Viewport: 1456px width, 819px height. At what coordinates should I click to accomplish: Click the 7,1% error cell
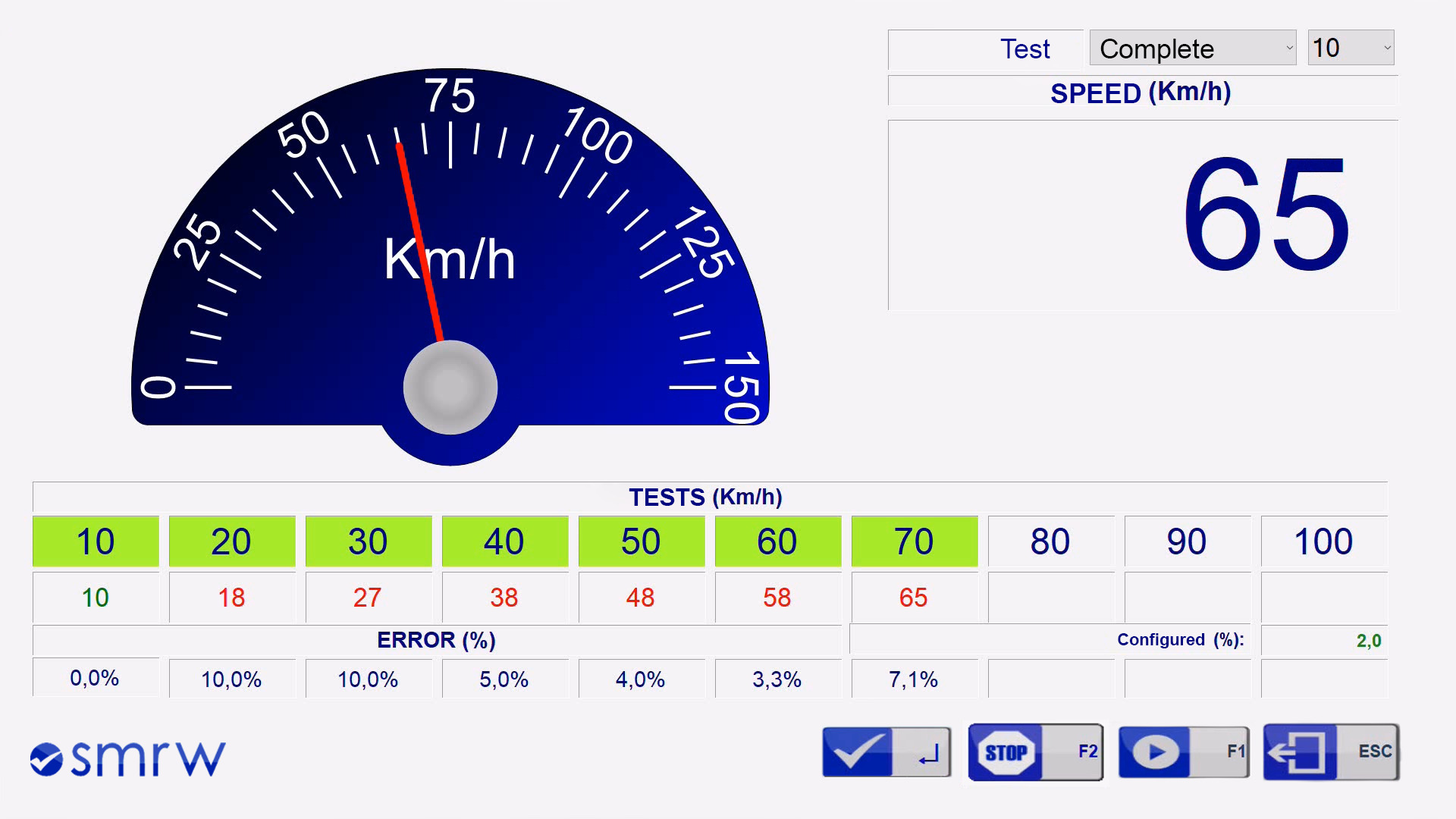point(914,679)
